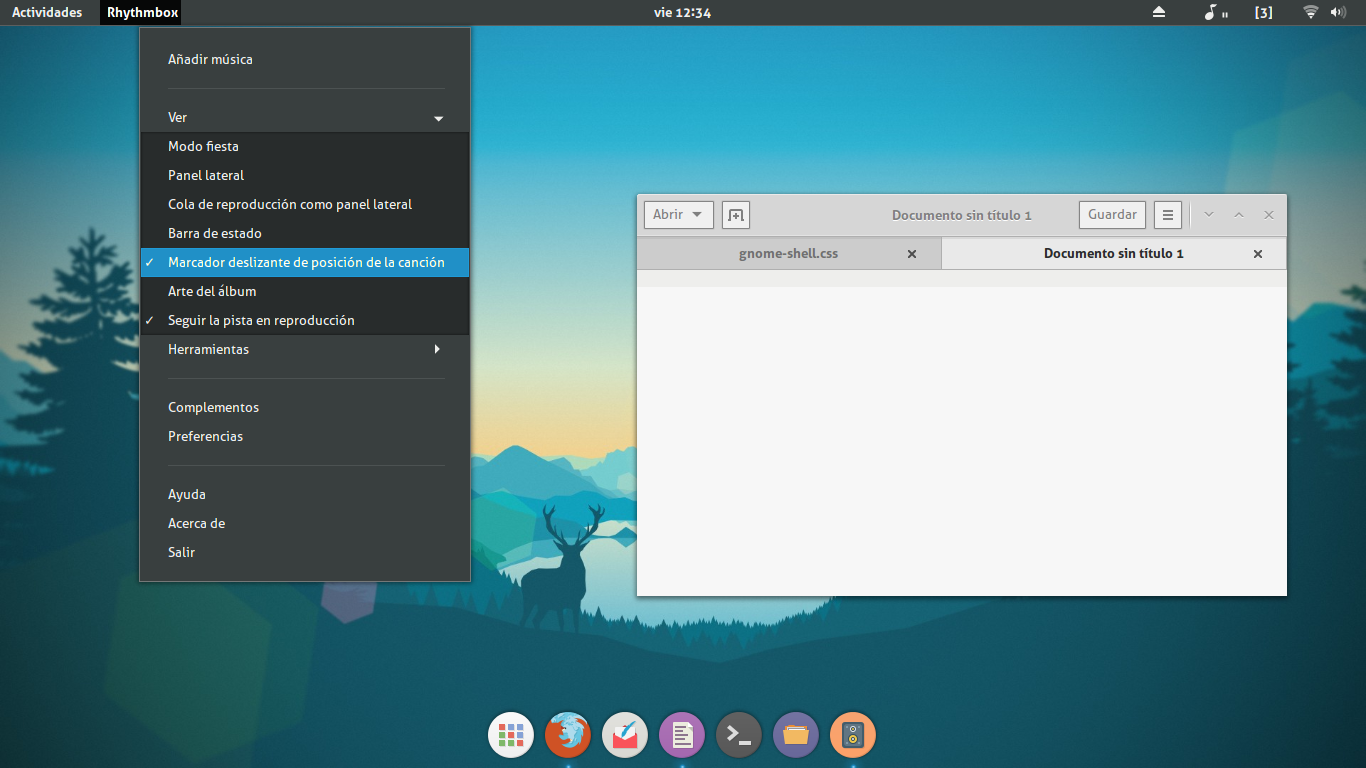Viewport: 1366px width, 768px height.
Task: Click the new document icon in gedit toolbar
Action: tap(736, 215)
